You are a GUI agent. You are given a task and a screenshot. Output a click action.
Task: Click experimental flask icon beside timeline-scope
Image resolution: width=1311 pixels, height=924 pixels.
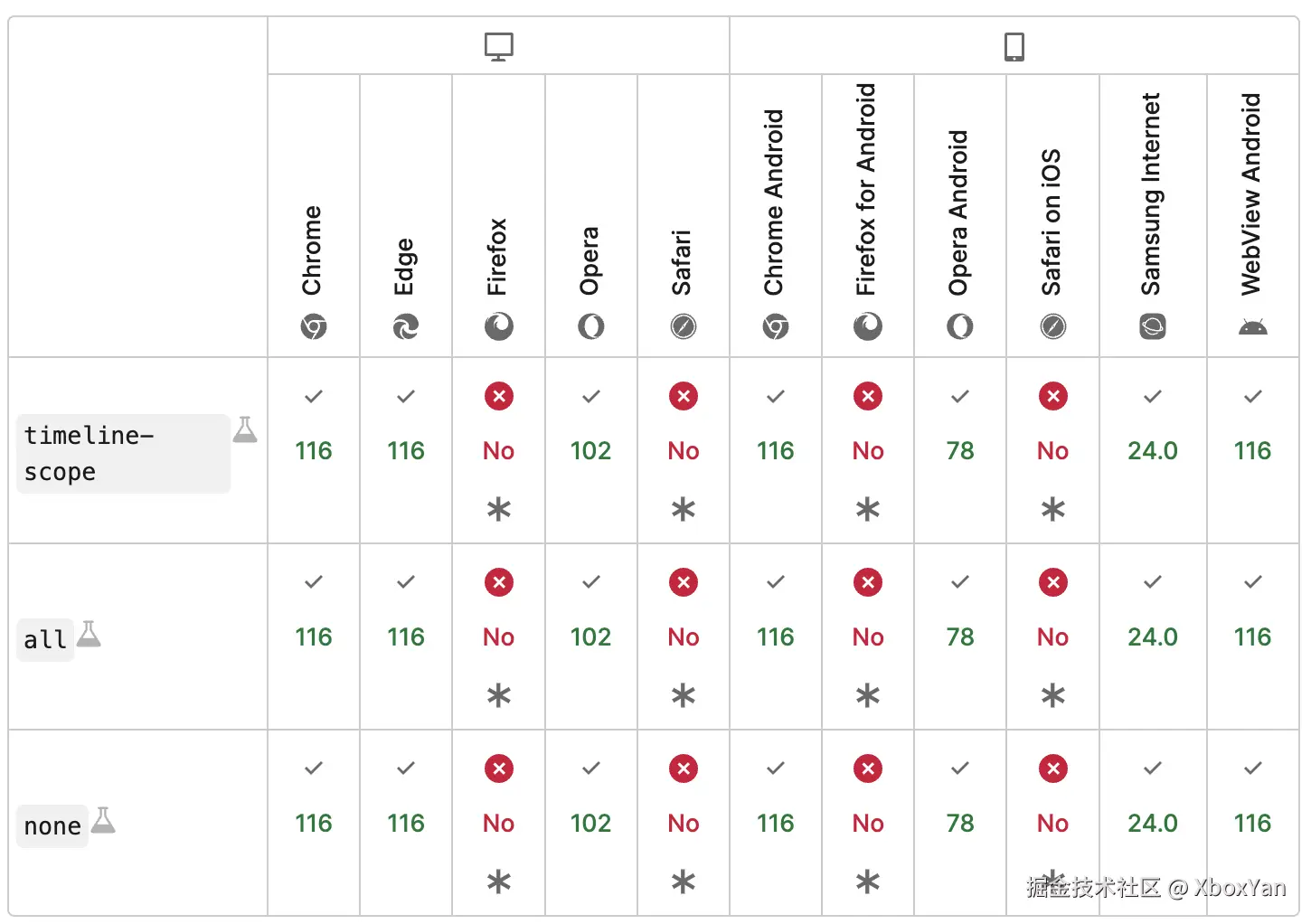click(245, 429)
